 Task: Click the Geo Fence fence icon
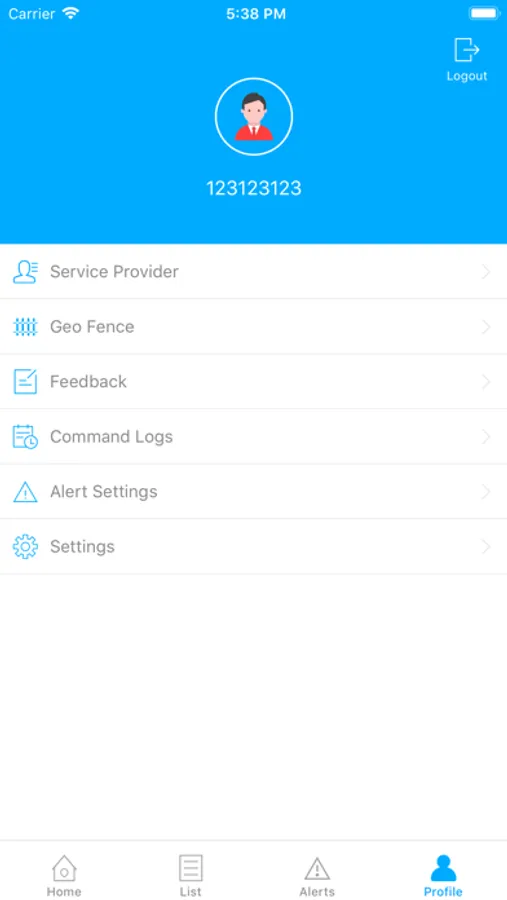click(x=25, y=327)
